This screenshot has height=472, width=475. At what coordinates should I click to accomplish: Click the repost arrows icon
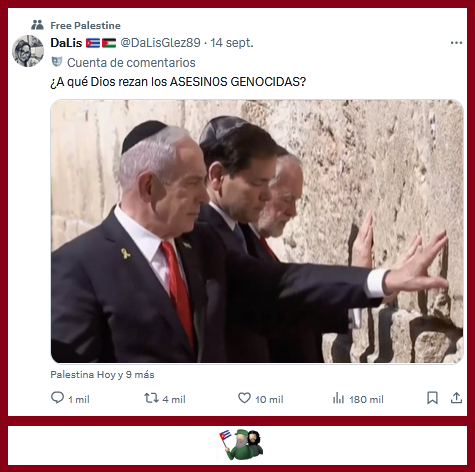[x=151, y=398]
